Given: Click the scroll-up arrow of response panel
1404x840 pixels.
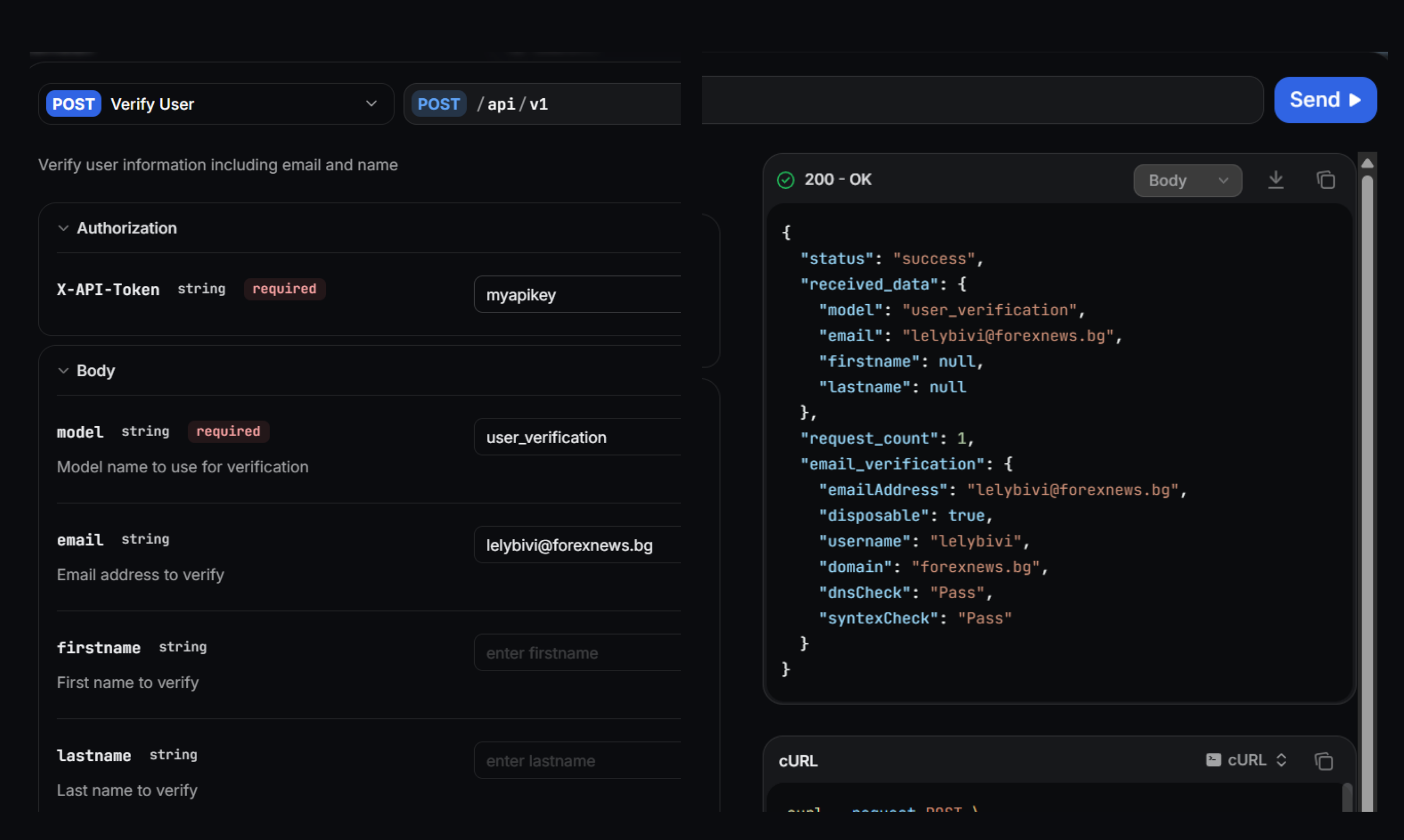Looking at the screenshot, I should (x=1367, y=163).
